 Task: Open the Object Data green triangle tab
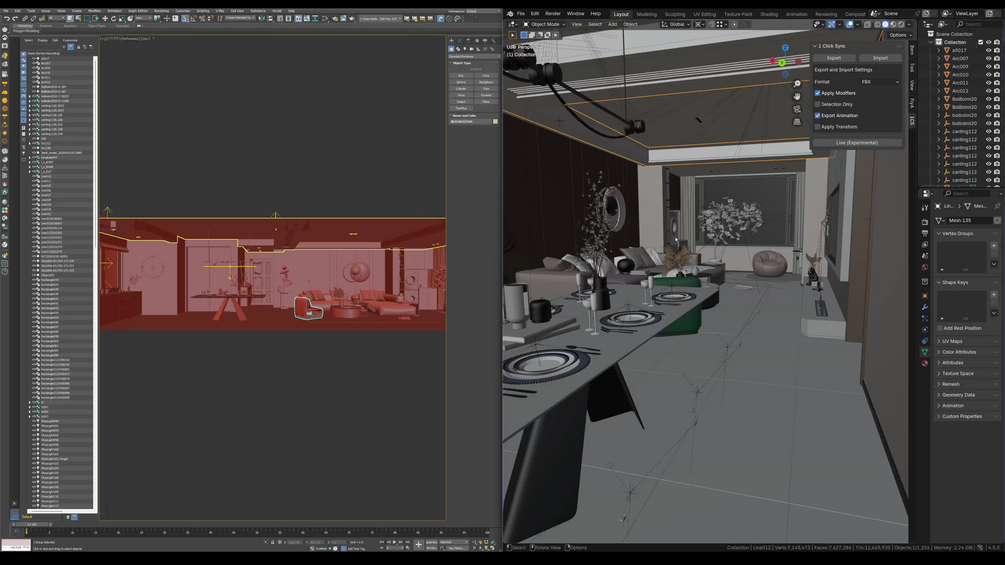pyautogui.click(x=924, y=352)
